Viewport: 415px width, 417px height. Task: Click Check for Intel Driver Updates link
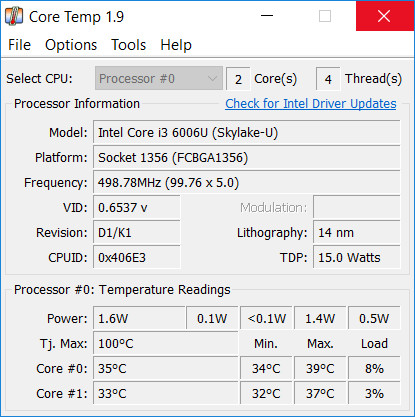click(311, 104)
